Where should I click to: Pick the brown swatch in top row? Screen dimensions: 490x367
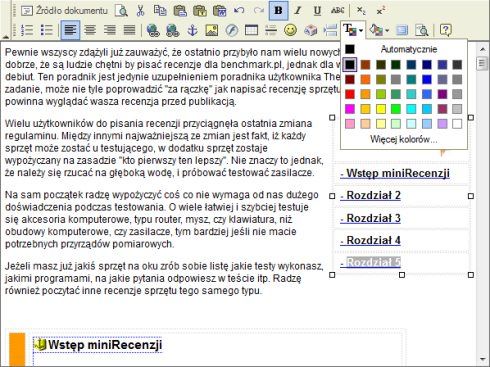pos(365,65)
